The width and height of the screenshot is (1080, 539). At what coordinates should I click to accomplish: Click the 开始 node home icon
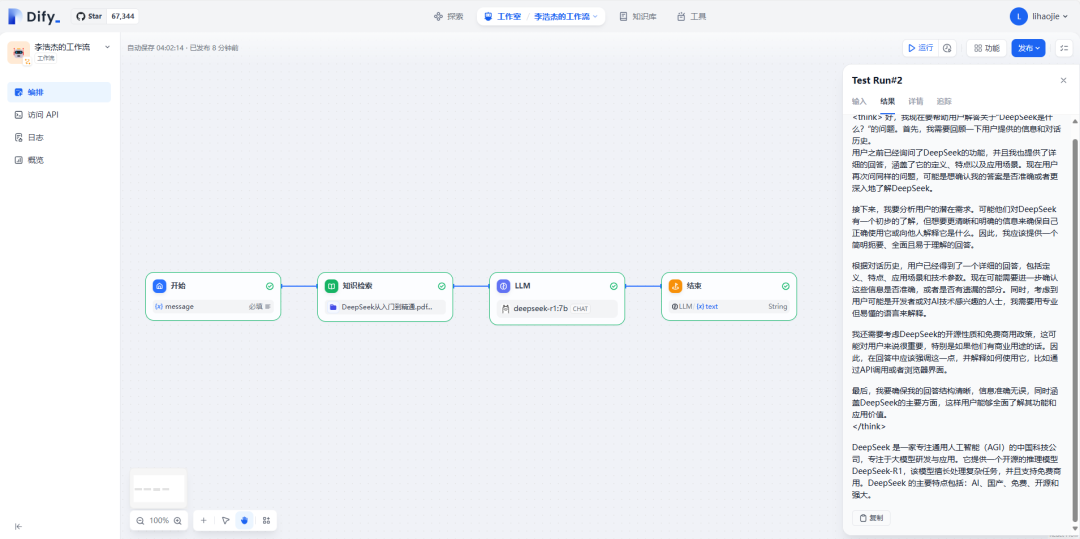160,286
